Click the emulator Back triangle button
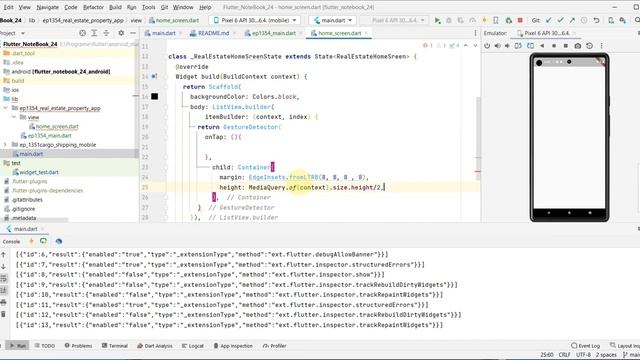This screenshot has width=640, height=360. point(542,46)
